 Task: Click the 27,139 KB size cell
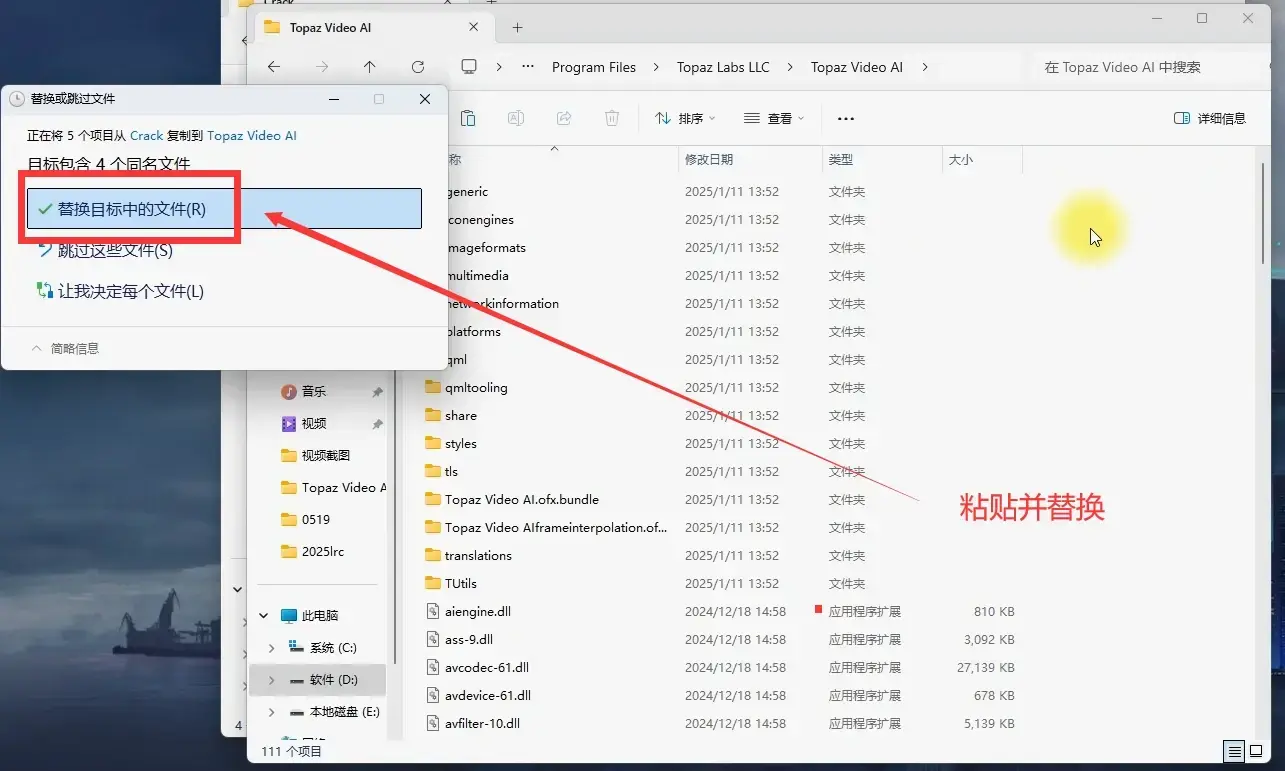pos(985,667)
